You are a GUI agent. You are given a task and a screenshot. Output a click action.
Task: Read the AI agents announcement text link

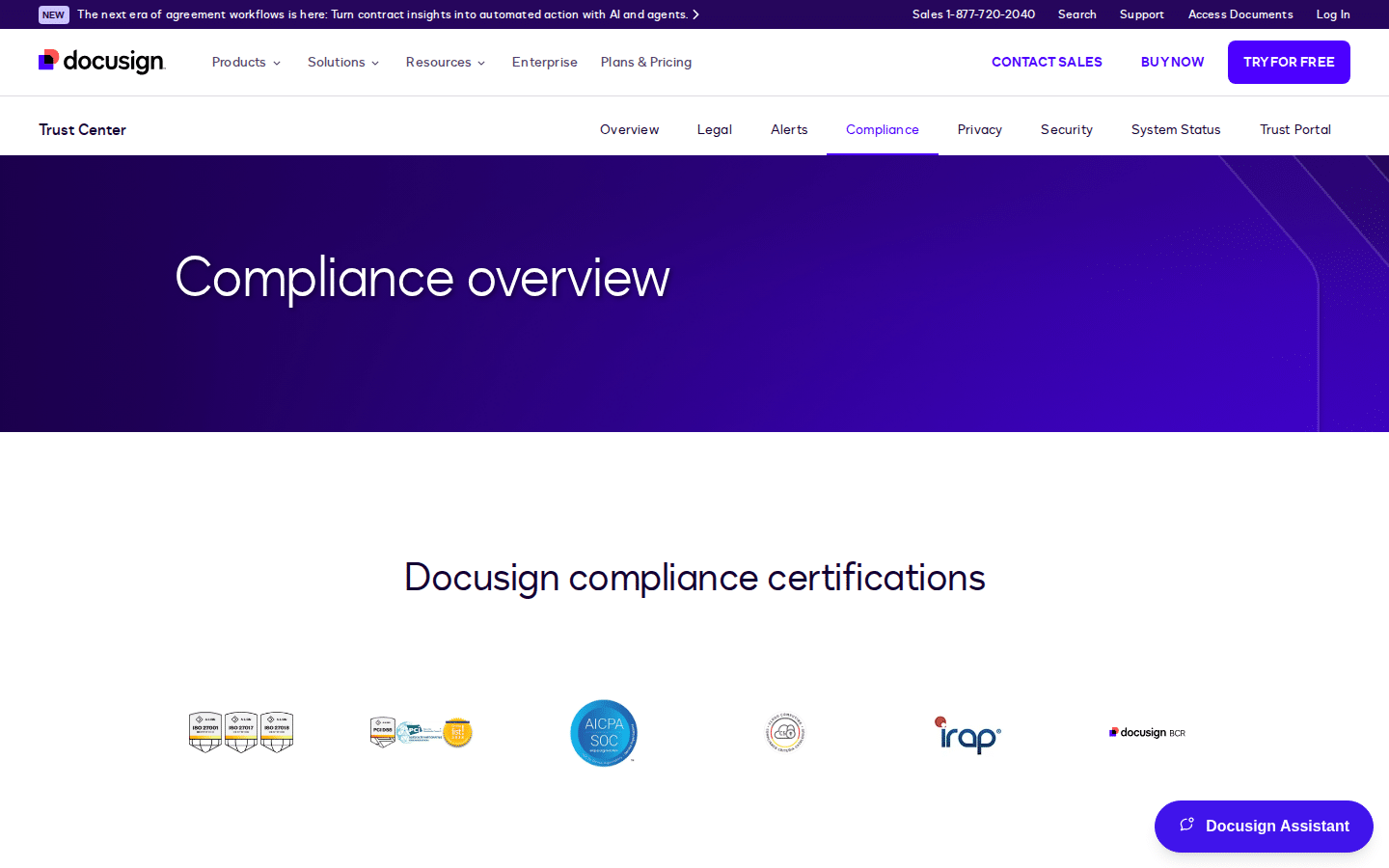(382, 14)
